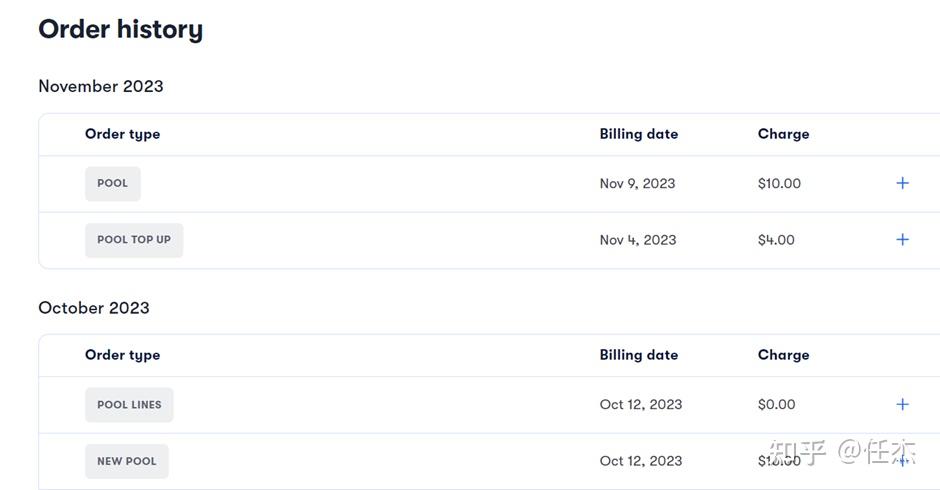This screenshot has height=490, width=940.
Task: Click the Nov 9, 2023 billing date
Action: [x=637, y=184]
